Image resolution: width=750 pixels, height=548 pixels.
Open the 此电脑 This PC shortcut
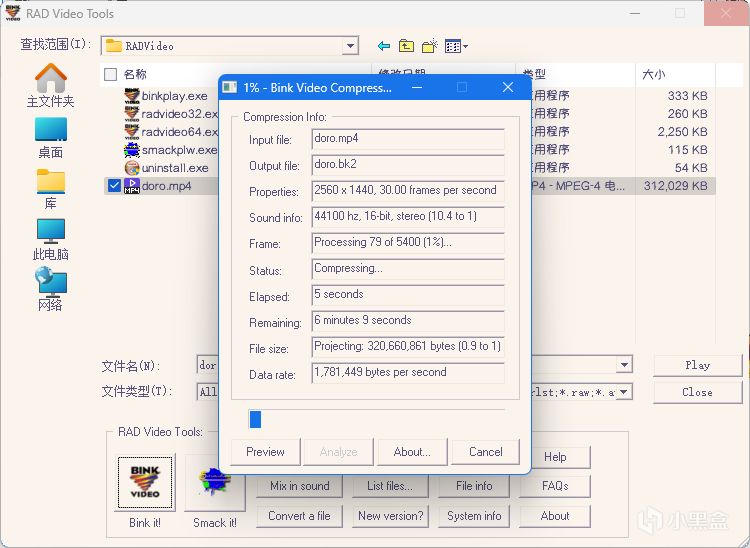[x=51, y=240]
